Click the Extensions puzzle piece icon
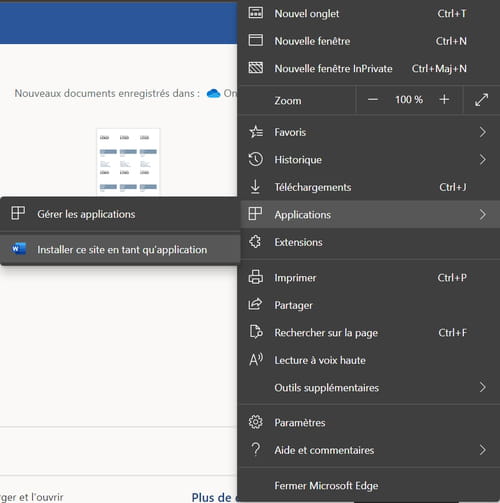Viewport: 500px width, 503px height. pos(256,242)
